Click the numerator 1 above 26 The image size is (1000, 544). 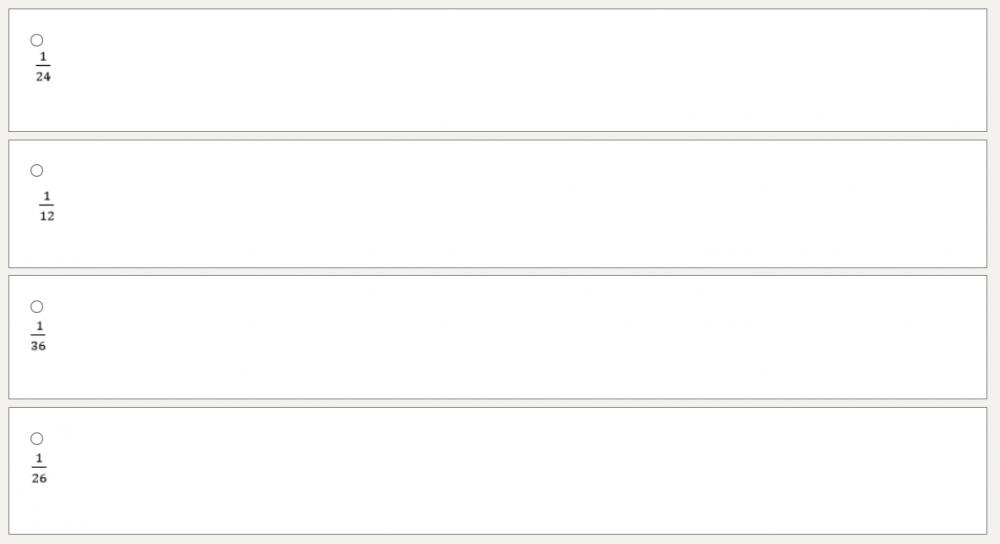(39, 458)
